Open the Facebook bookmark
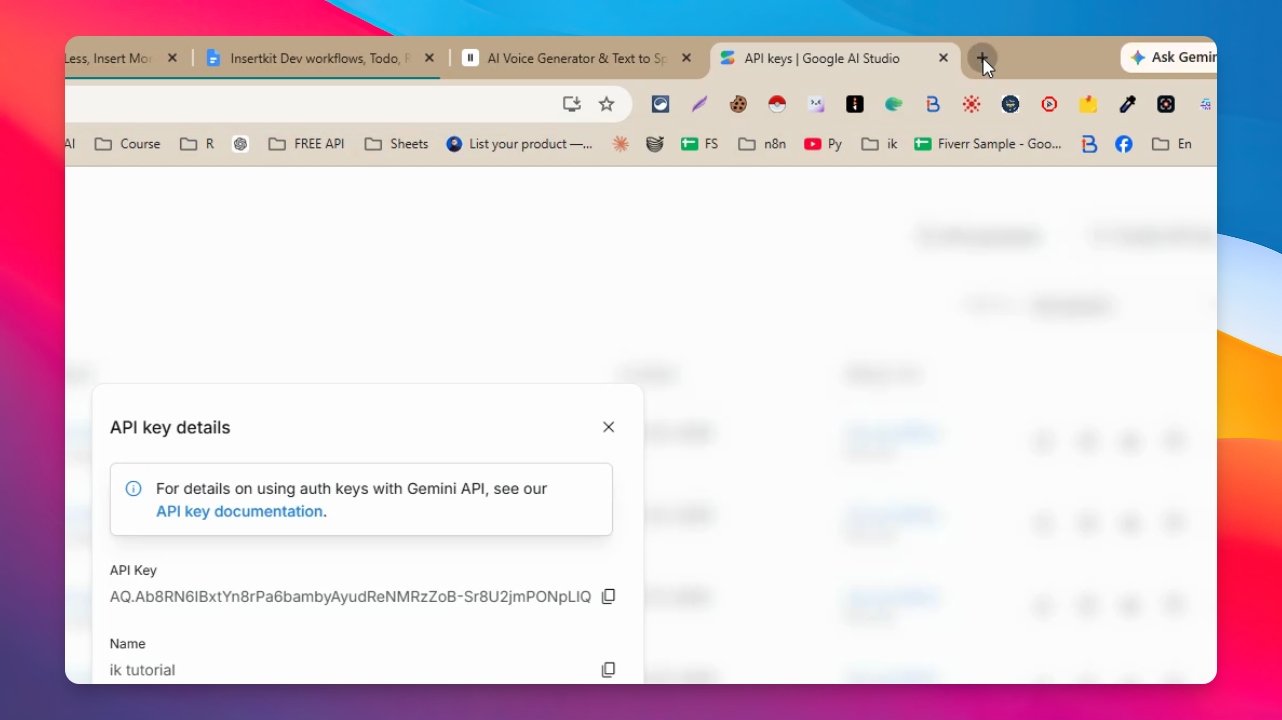This screenshot has width=1282, height=720. pyautogui.click(x=1124, y=144)
